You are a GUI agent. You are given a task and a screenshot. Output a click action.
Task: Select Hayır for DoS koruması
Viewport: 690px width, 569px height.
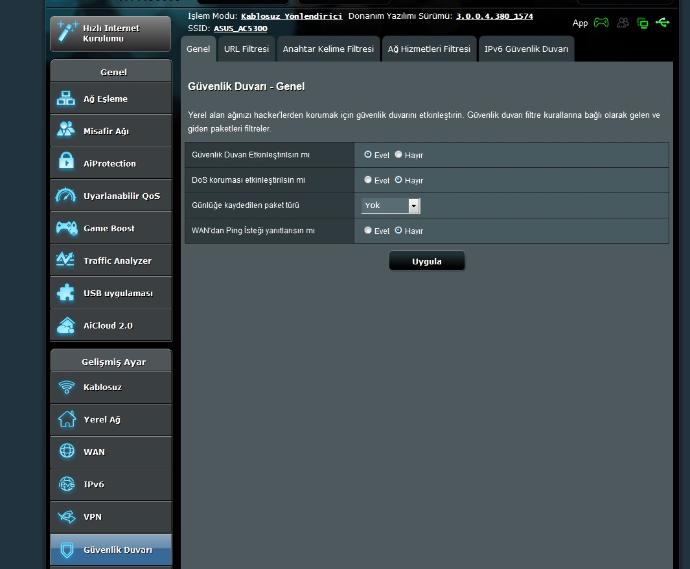point(398,180)
